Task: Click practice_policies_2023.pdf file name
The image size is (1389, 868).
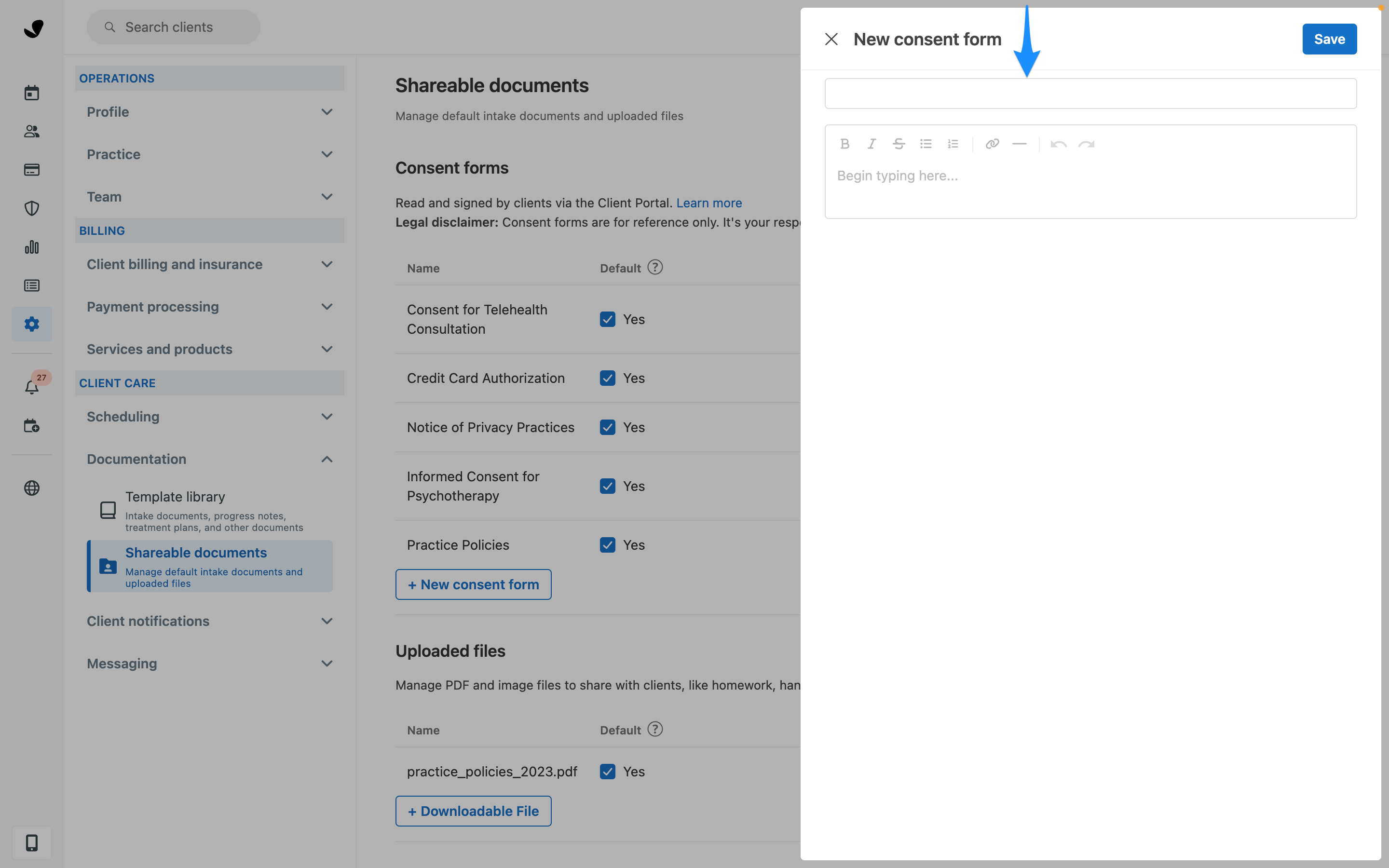Action: coord(492,772)
